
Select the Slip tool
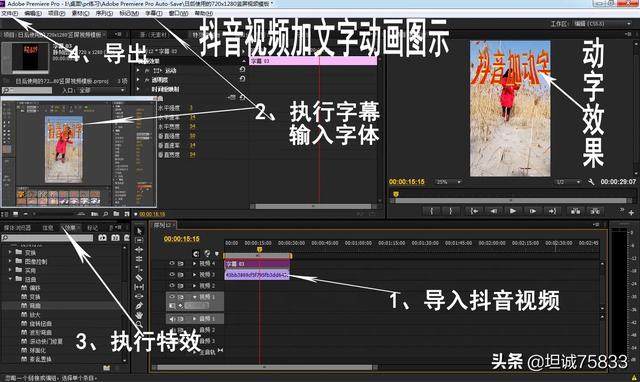[x=139, y=287]
